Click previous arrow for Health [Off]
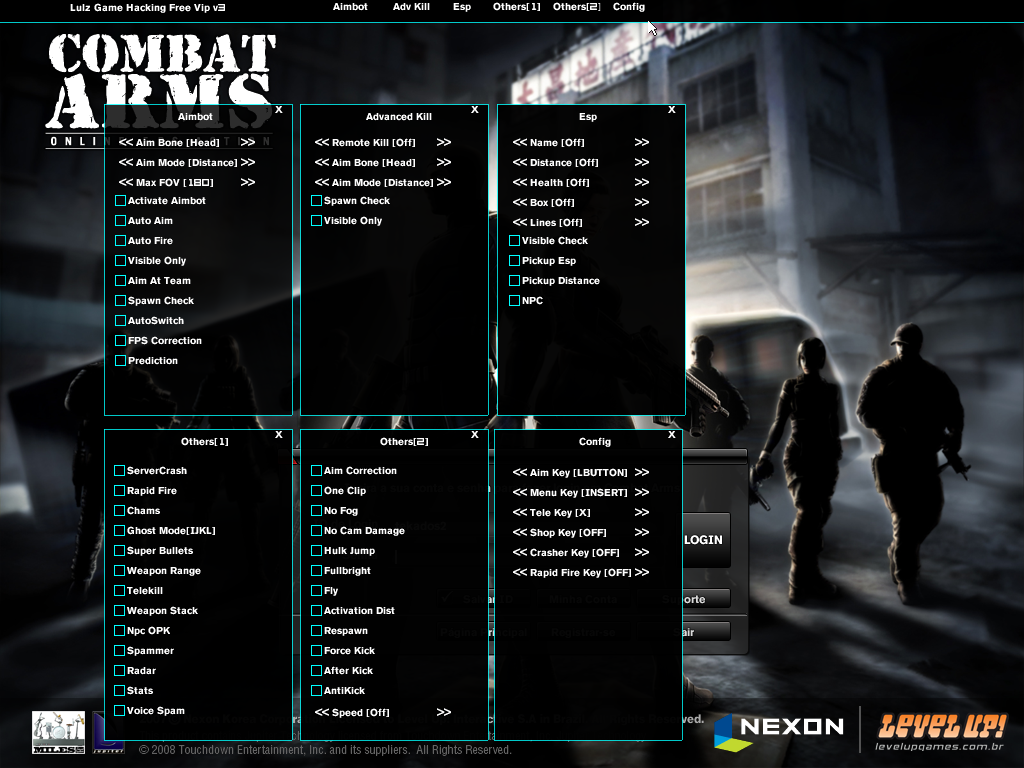Screen dimensions: 1024x768 [520, 182]
